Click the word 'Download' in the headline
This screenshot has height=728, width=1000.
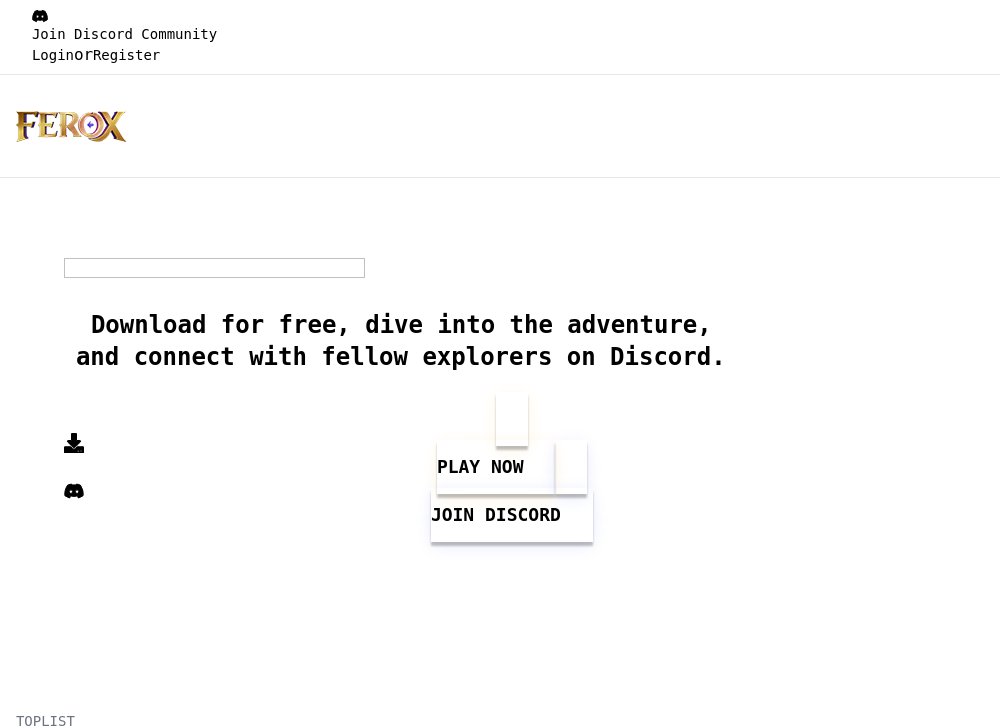[148, 325]
